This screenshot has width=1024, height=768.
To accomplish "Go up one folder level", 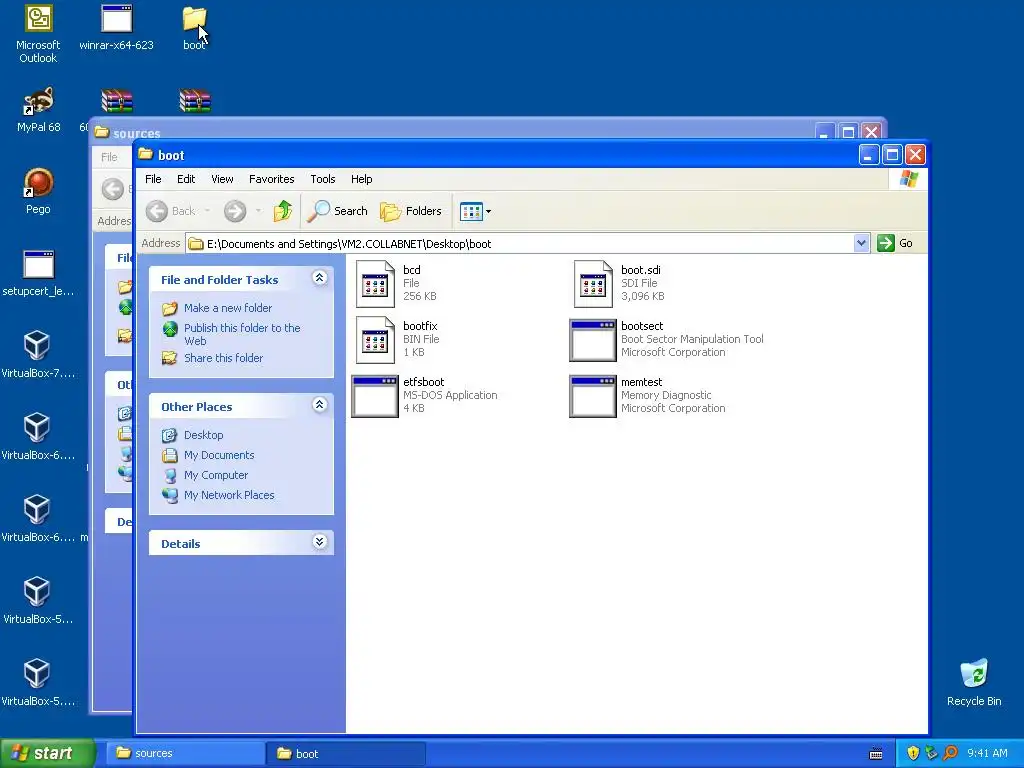I will [x=283, y=211].
